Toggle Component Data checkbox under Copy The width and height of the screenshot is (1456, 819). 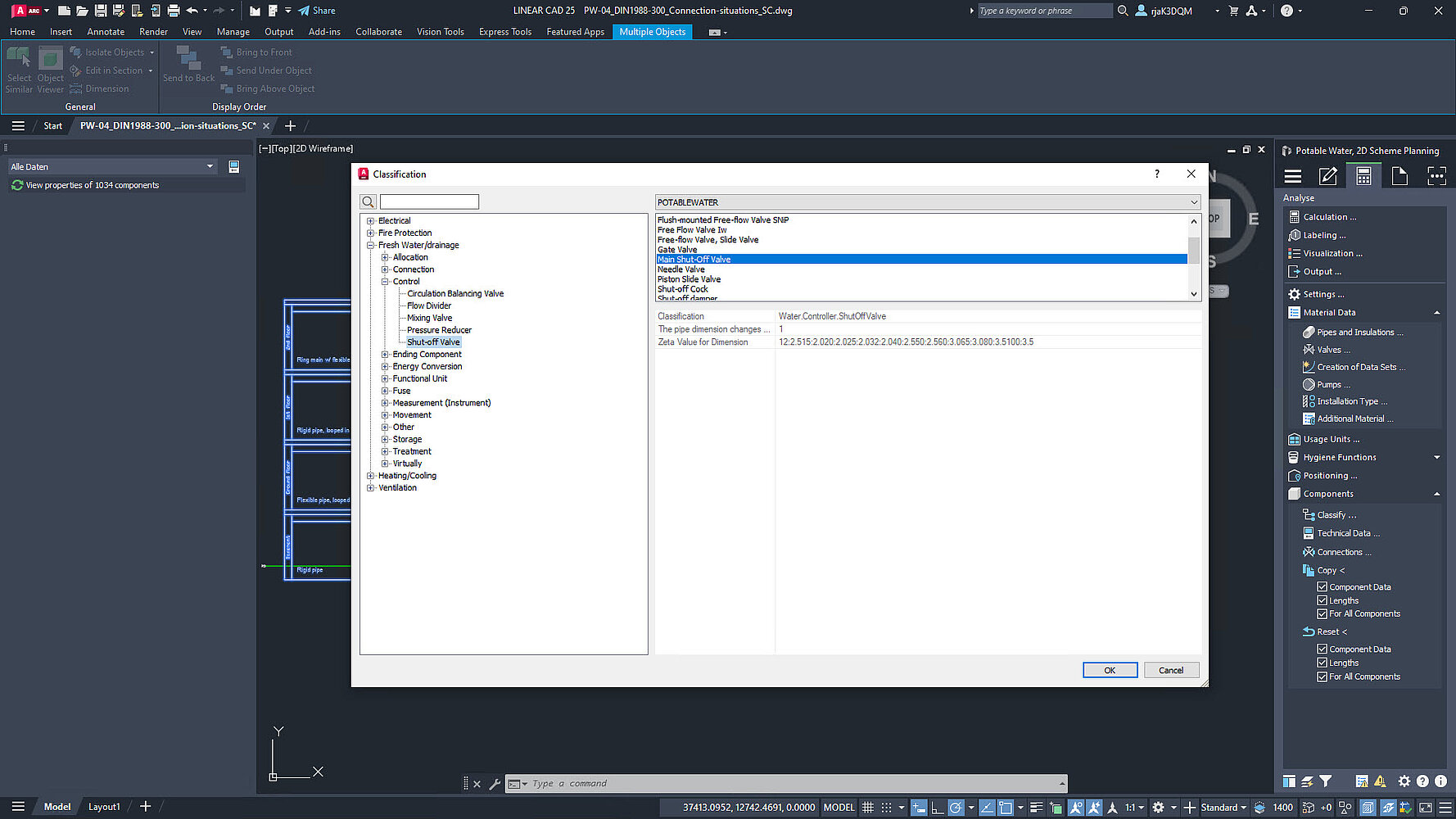click(1322, 587)
